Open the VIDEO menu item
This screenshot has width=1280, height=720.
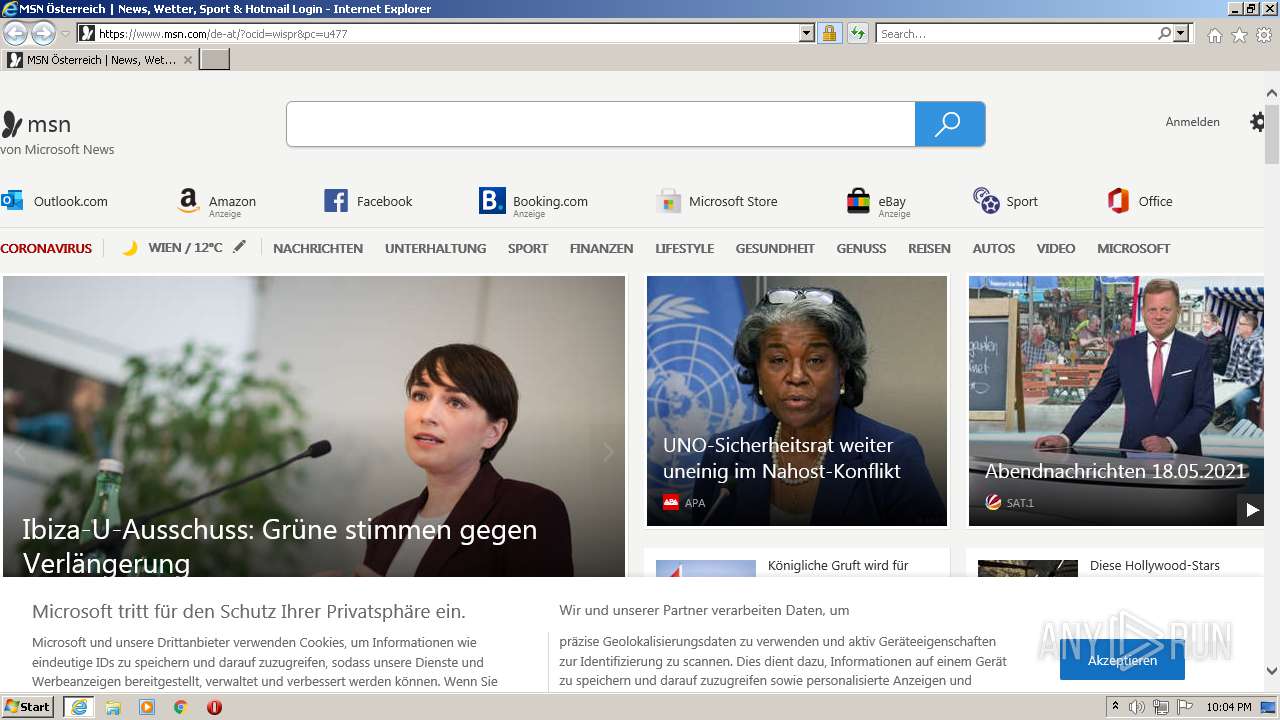tap(1055, 248)
